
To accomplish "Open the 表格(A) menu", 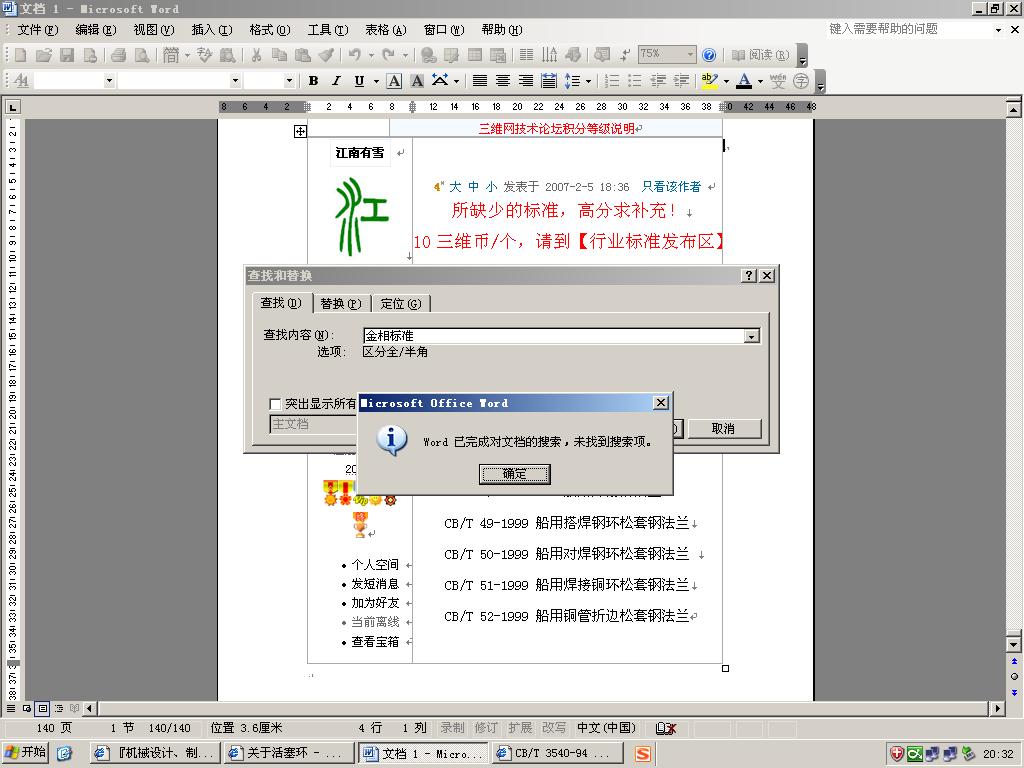I will [x=385, y=30].
